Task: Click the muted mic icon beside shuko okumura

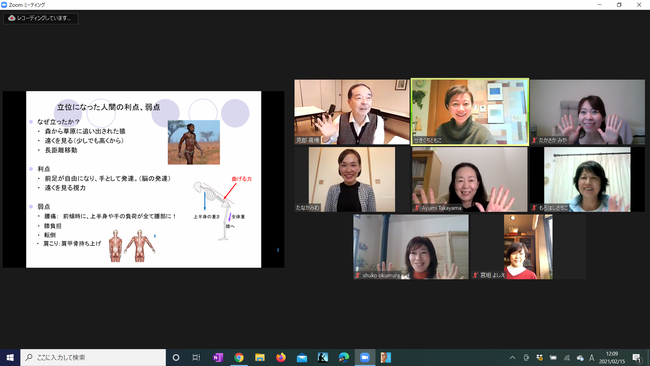Action: 358,275
